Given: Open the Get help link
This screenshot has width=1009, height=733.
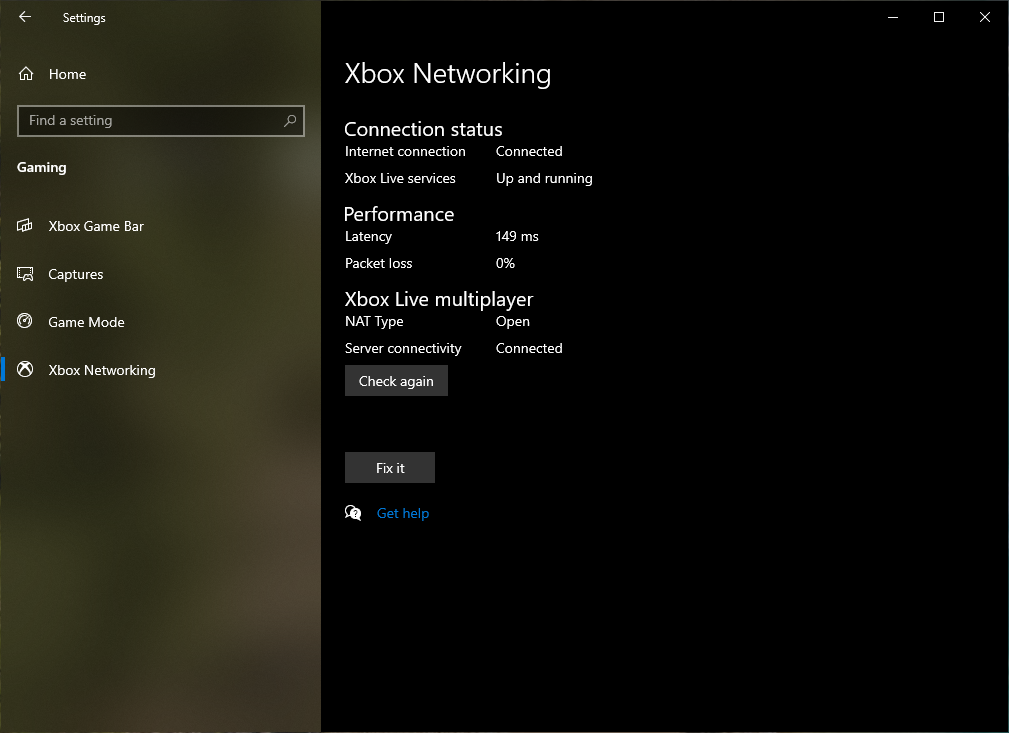Looking at the screenshot, I should (403, 513).
